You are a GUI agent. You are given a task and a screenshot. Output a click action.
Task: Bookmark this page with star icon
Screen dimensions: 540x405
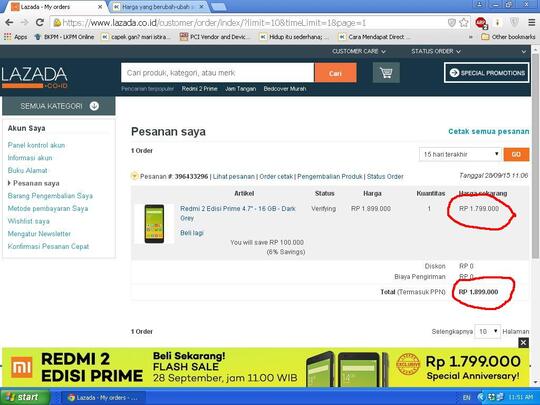point(464,23)
